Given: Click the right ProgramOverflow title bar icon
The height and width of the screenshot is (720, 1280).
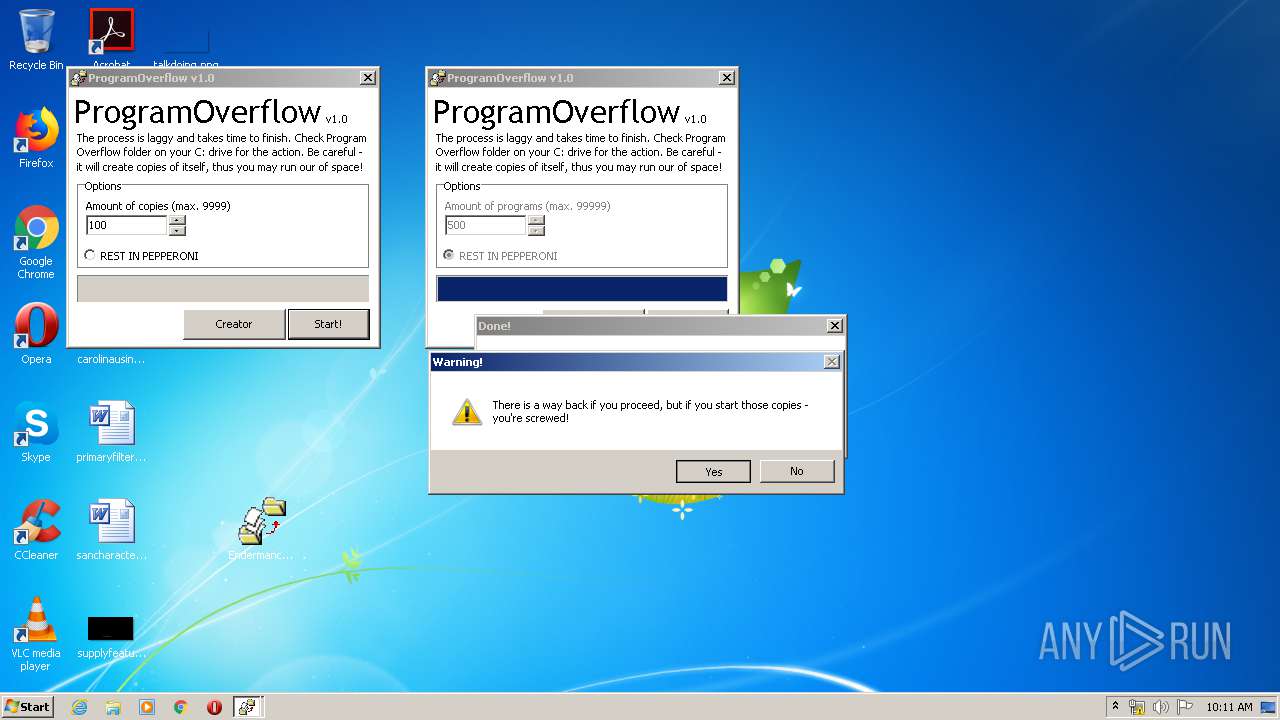Looking at the screenshot, I should [437, 78].
